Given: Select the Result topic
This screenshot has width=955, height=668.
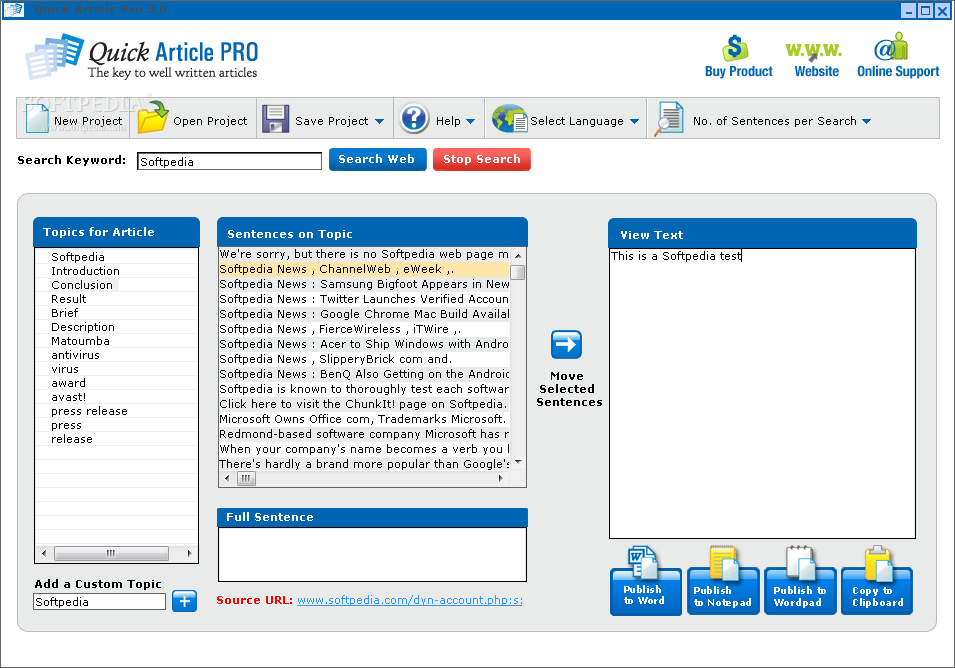Looking at the screenshot, I should (x=69, y=299).
